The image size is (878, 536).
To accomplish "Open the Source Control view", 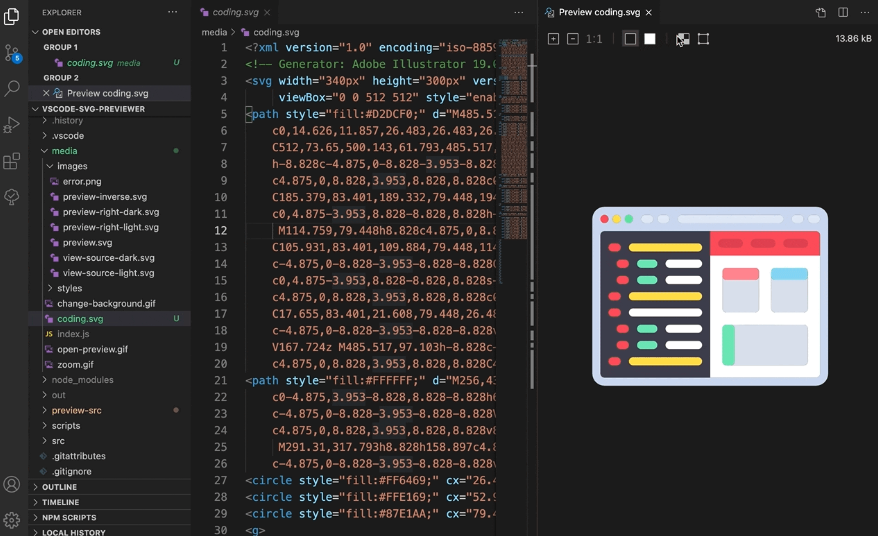I will pyautogui.click(x=12, y=53).
